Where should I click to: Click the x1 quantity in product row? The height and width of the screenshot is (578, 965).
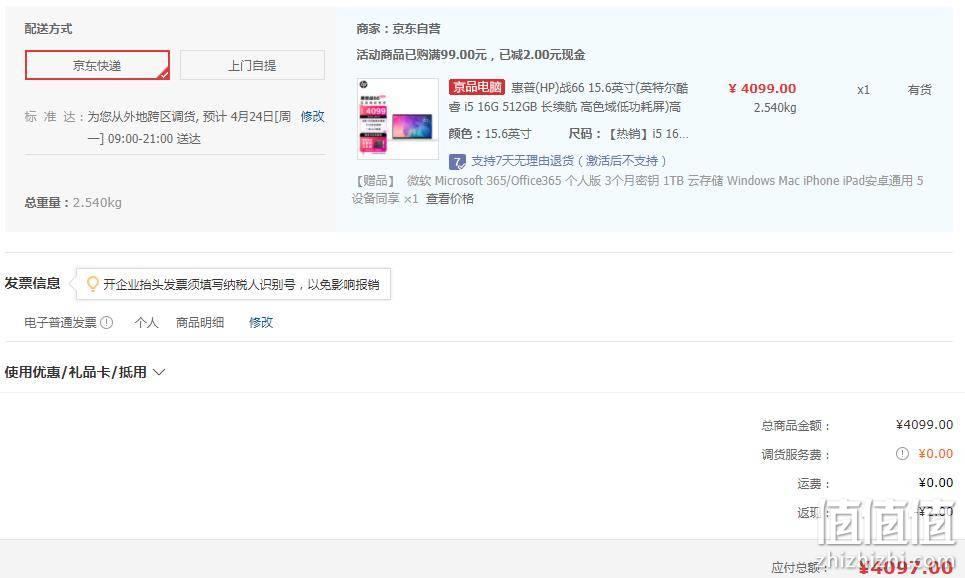pos(863,90)
